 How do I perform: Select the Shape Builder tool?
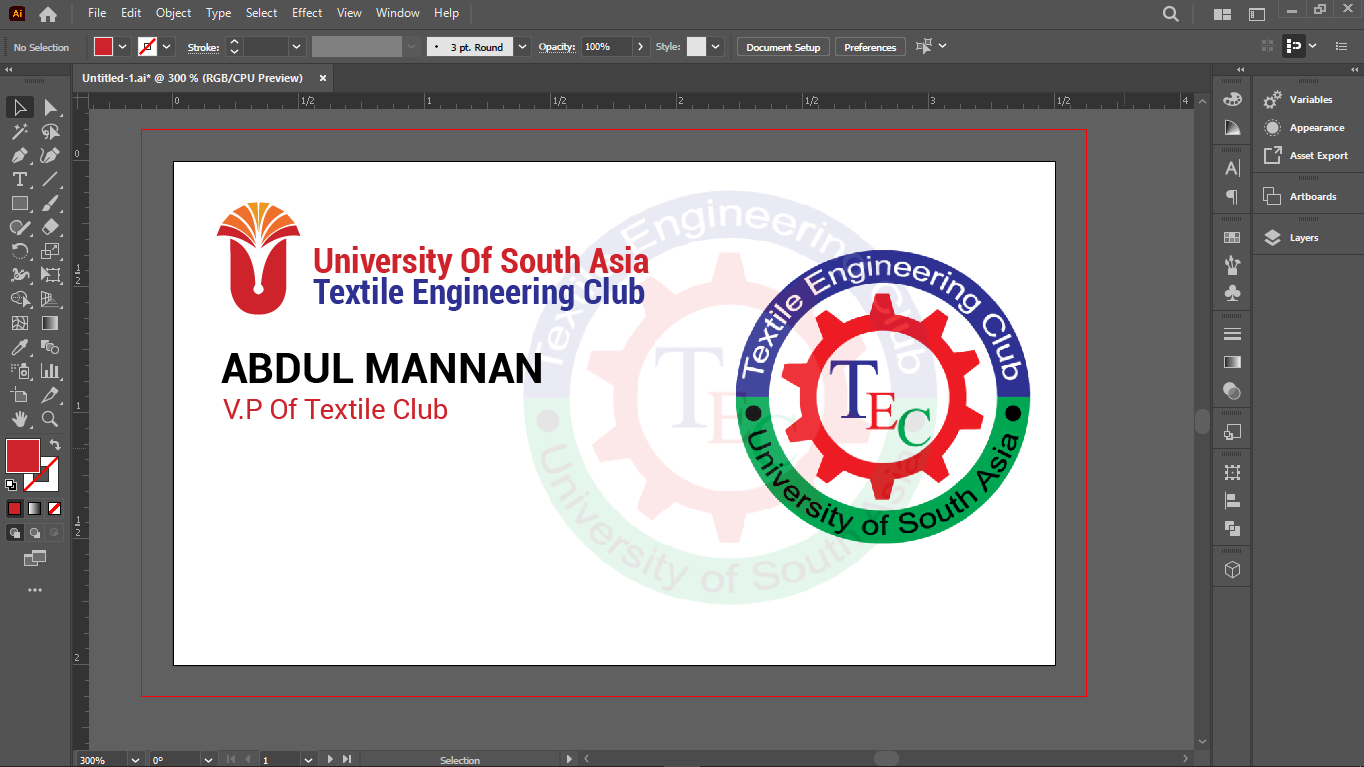coord(19,299)
